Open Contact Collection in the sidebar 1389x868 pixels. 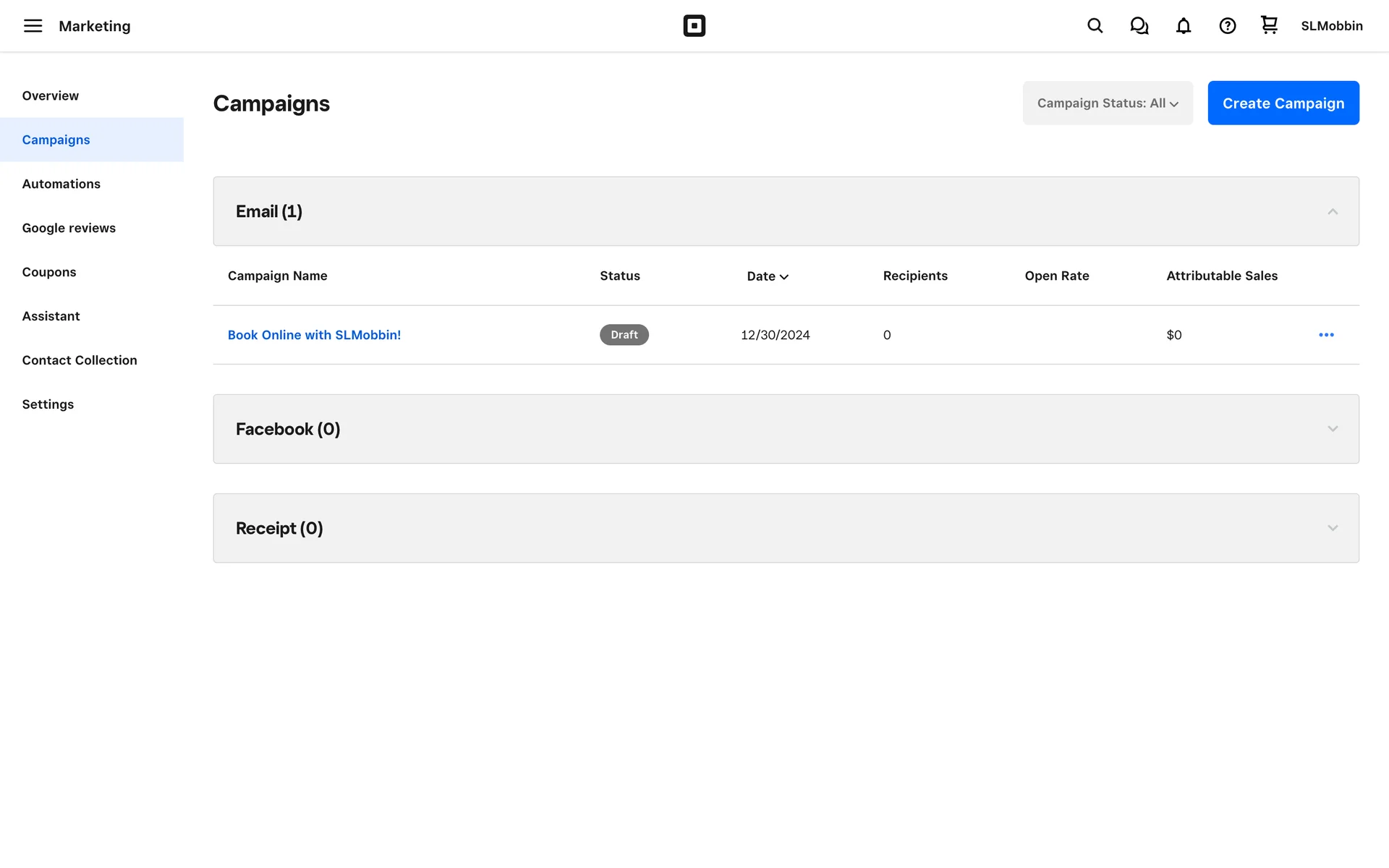[80, 360]
